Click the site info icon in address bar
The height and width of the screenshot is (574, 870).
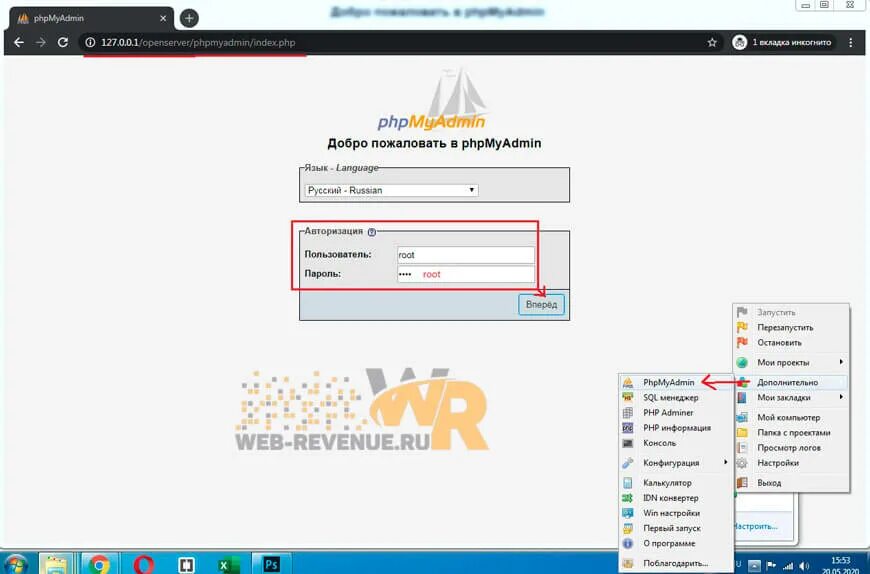point(90,43)
